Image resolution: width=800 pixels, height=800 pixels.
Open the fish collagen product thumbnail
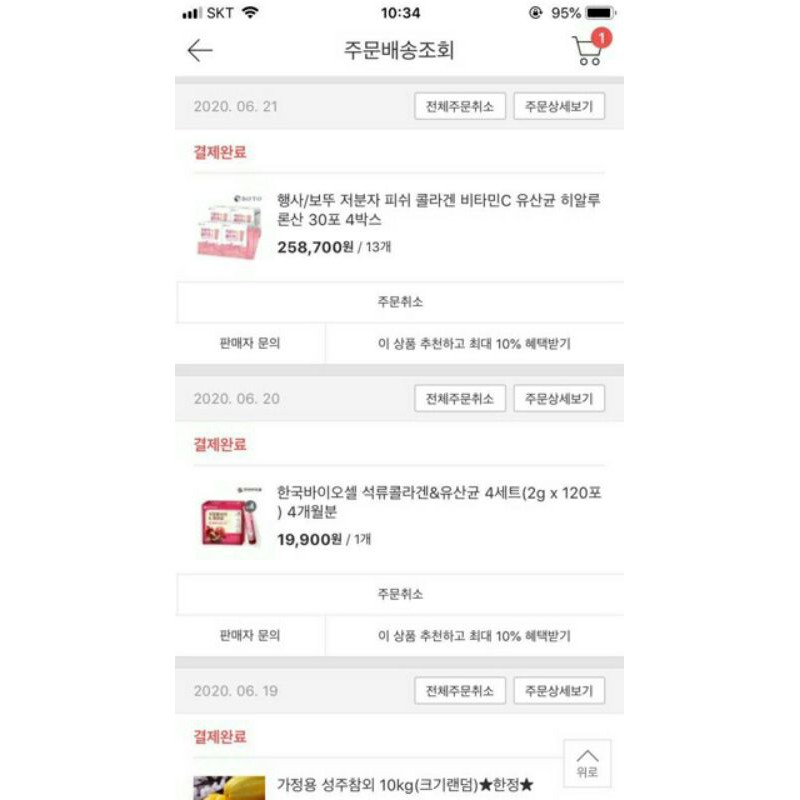(229, 226)
